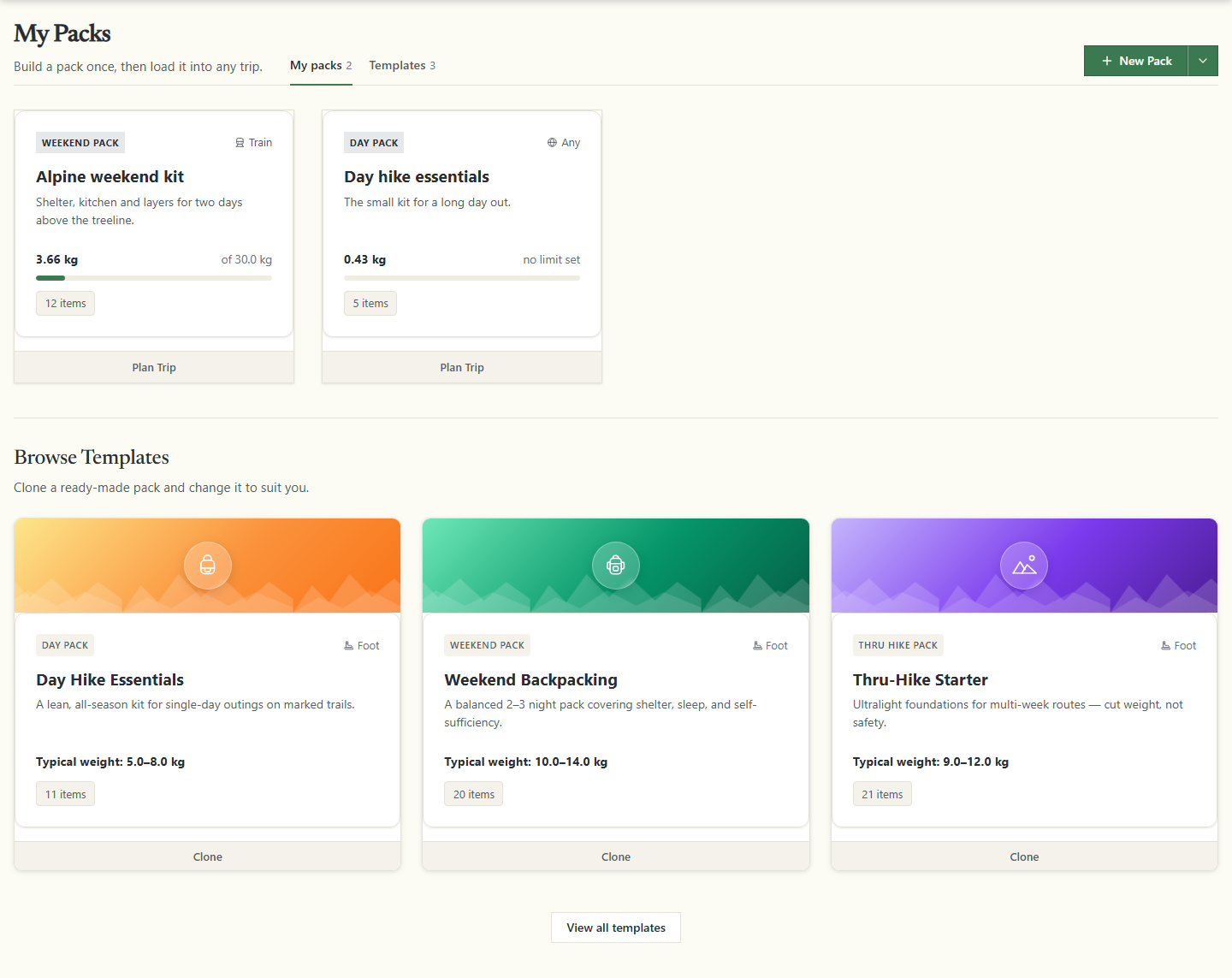Clone the Weekend Backpacking template
1232x978 pixels.
[x=616, y=856]
